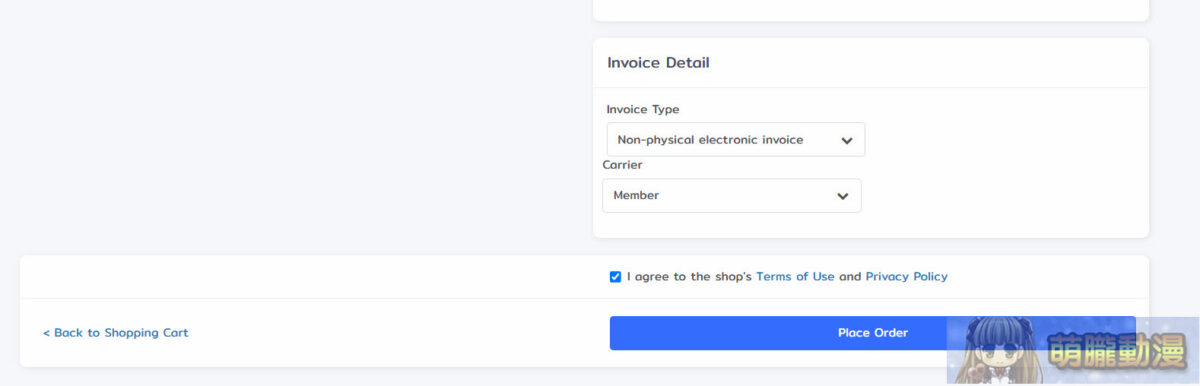Click the Invoice Detail section heading
Viewport: 1200px width, 386px height.
(658, 63)
